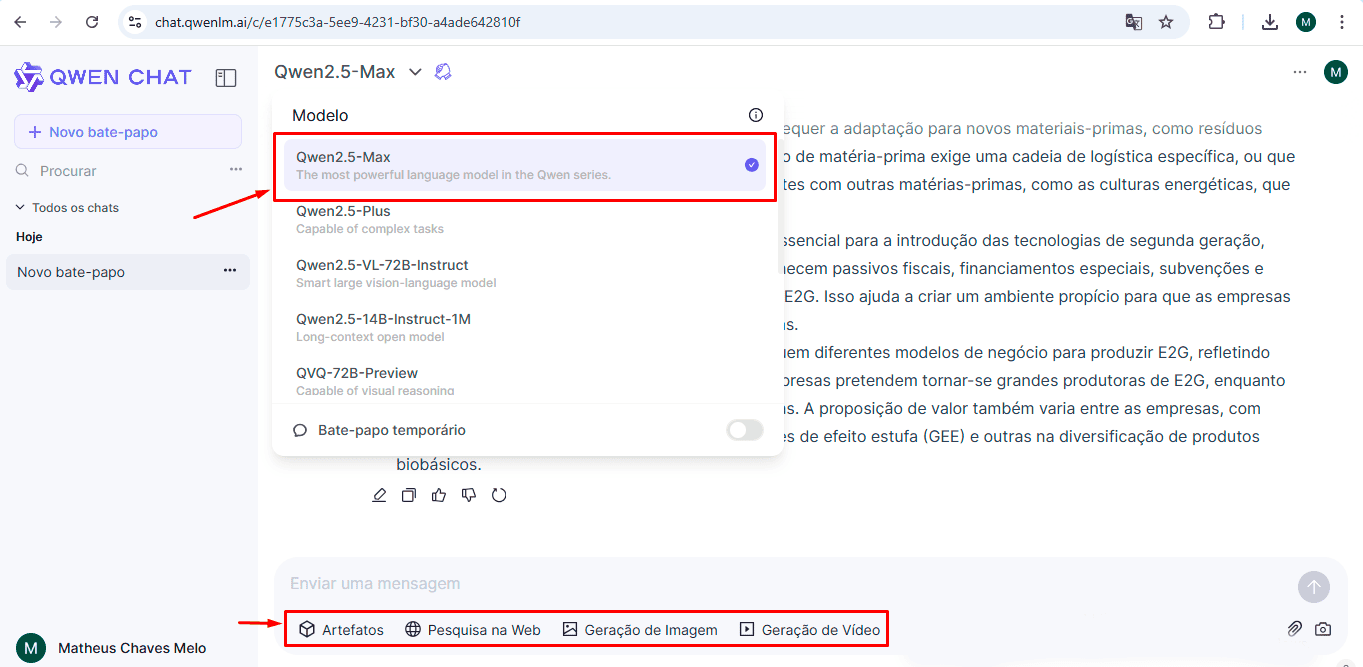This screenshot has width=1363, height=667.
Task: Open the three-dot menu on the Novo bate-papo chat
Action: coord(230,271)
